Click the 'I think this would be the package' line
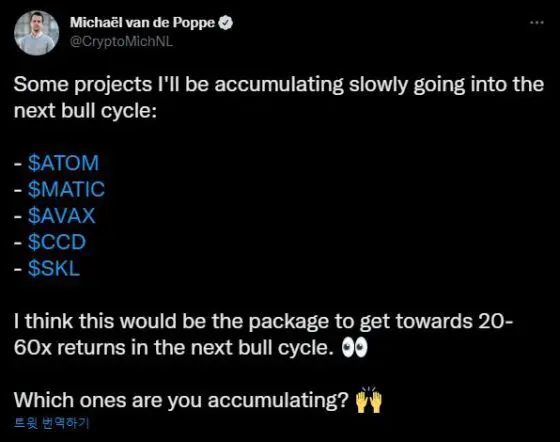The height and width of the screenshot is (442, 560). pyautogui.click(x=264, y=321)
